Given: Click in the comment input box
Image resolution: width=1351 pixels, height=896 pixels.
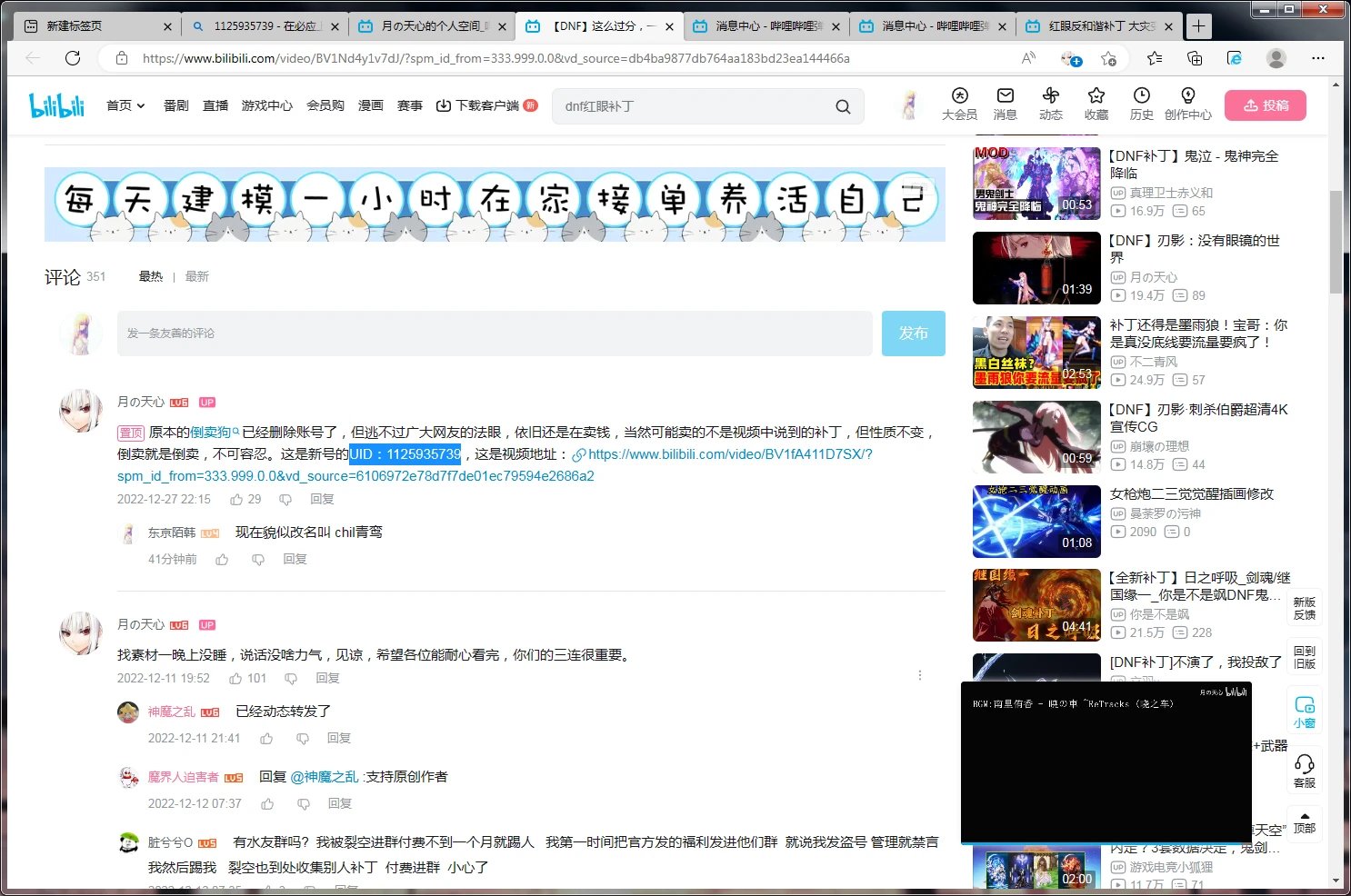Looking at the screenshot, I should (495, 334).
